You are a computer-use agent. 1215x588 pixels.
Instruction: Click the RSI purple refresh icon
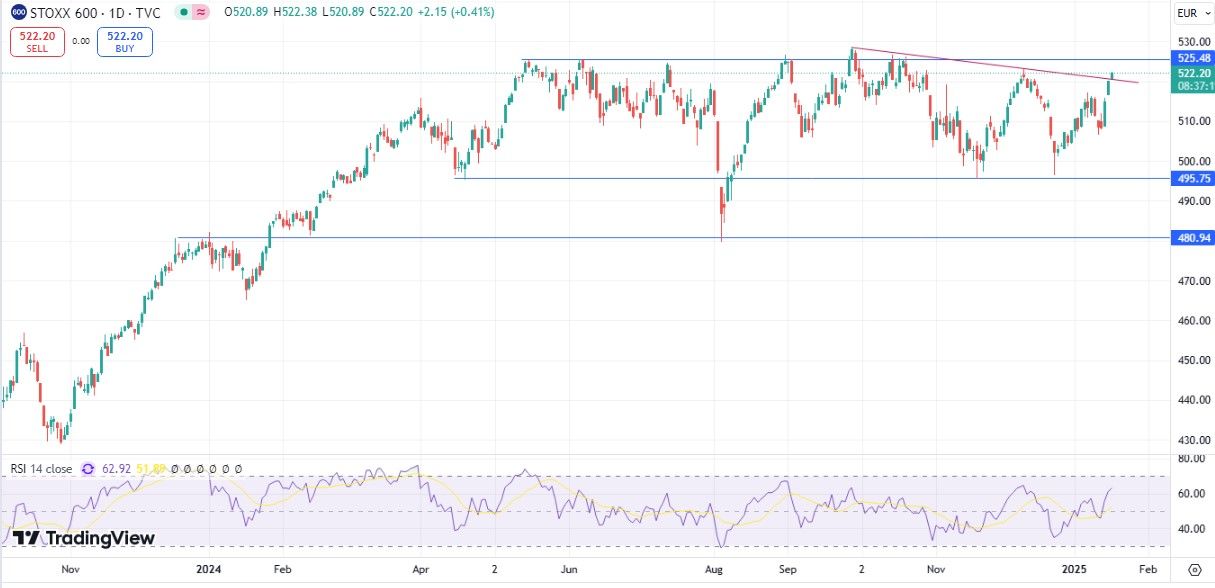(88, 468)
